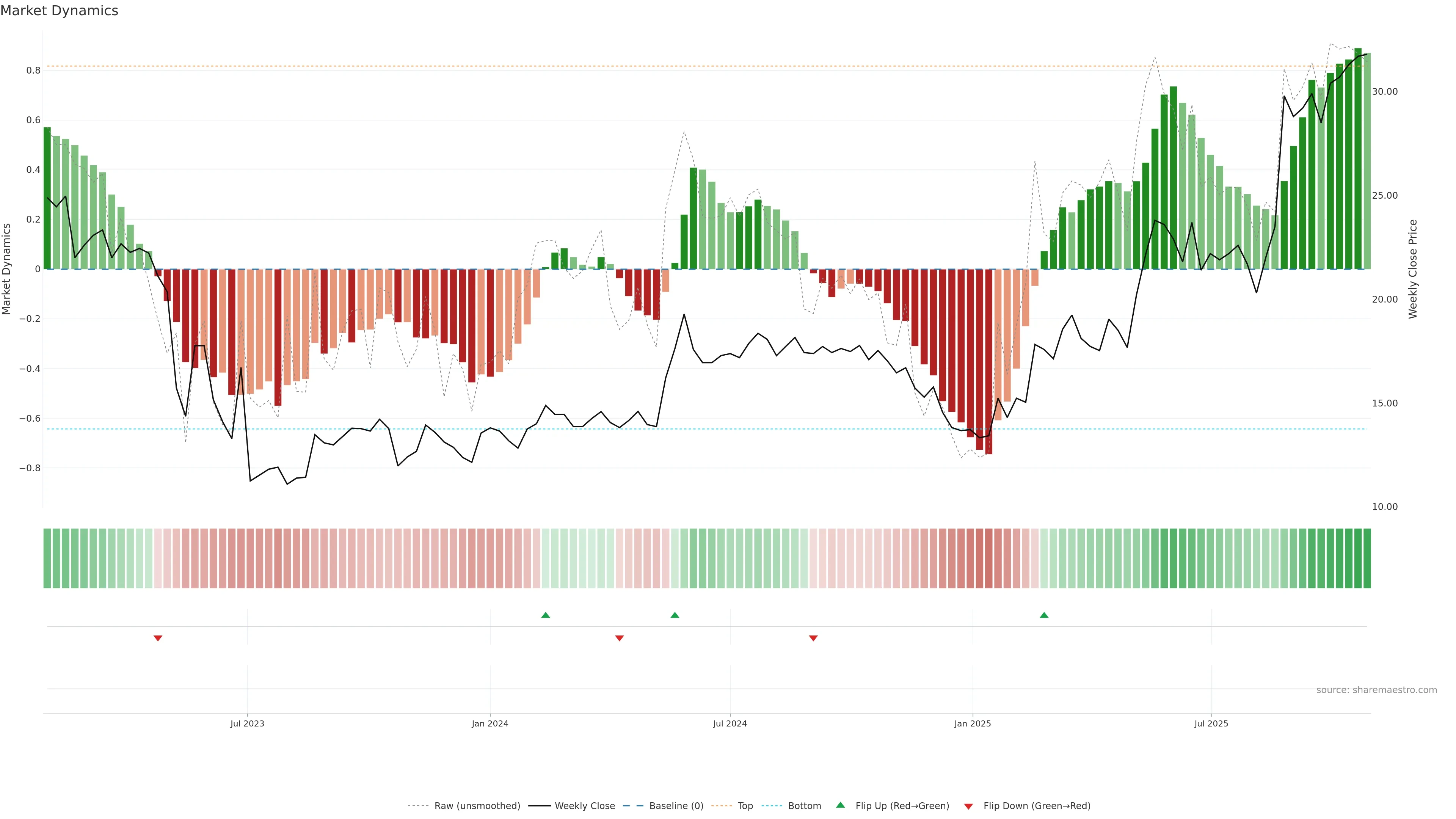Click the second green flip-up triangle marker

tap(675, 615)
